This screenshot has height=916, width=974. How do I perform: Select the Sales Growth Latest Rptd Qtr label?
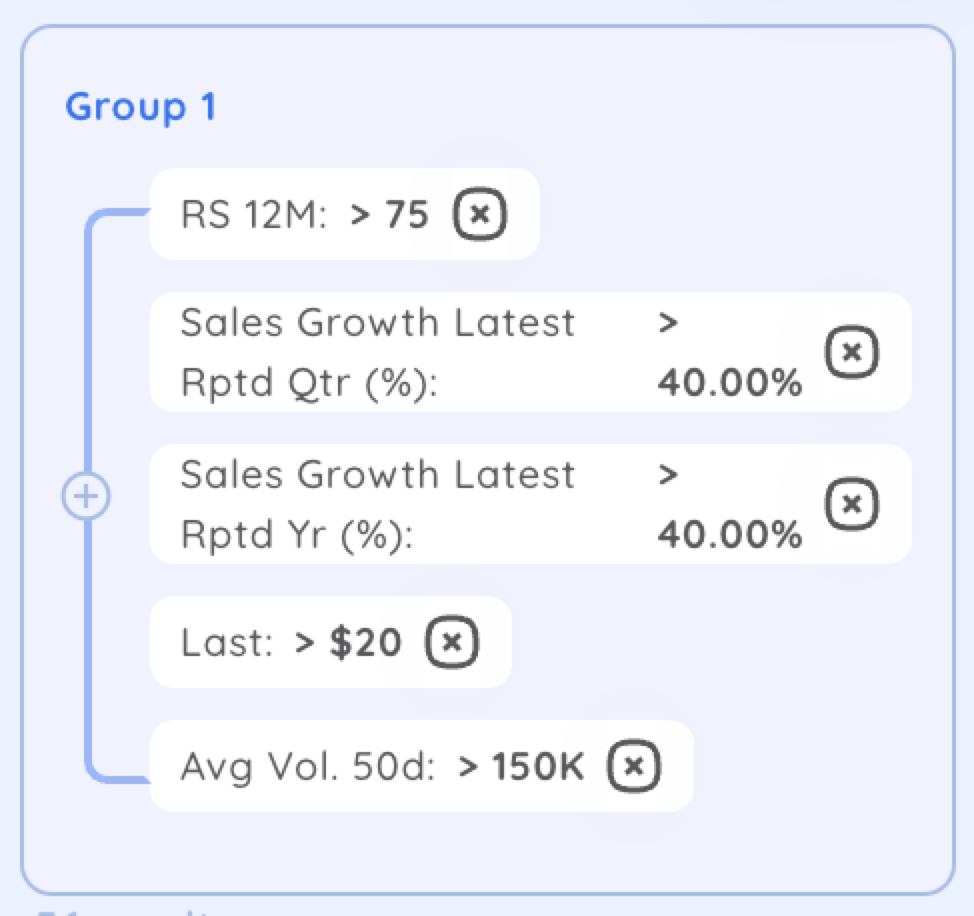[378, 351]
